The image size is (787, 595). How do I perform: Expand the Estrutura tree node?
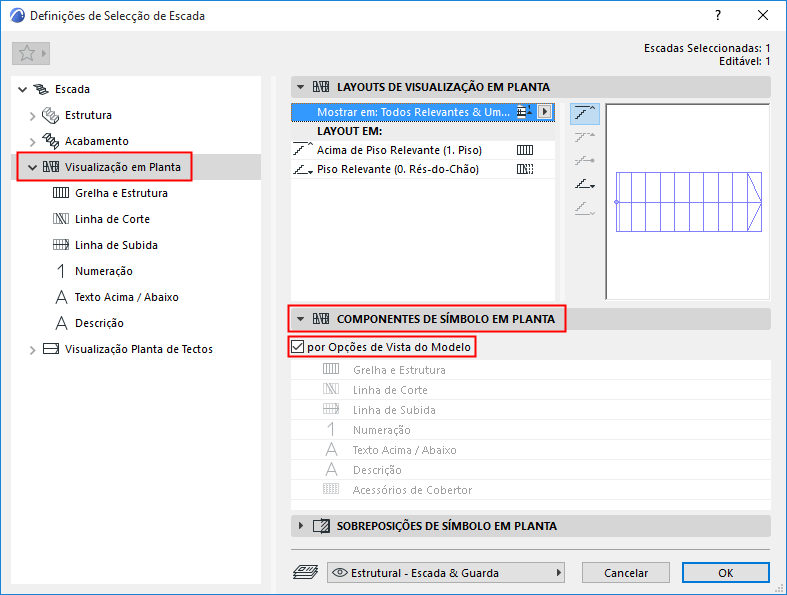[32, 116]
